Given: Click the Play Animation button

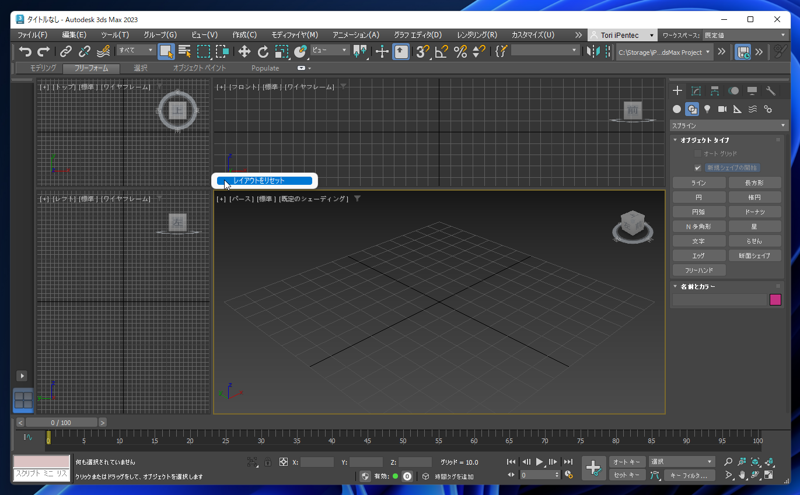Looking at the screenshot, I should tap(539, 462).
